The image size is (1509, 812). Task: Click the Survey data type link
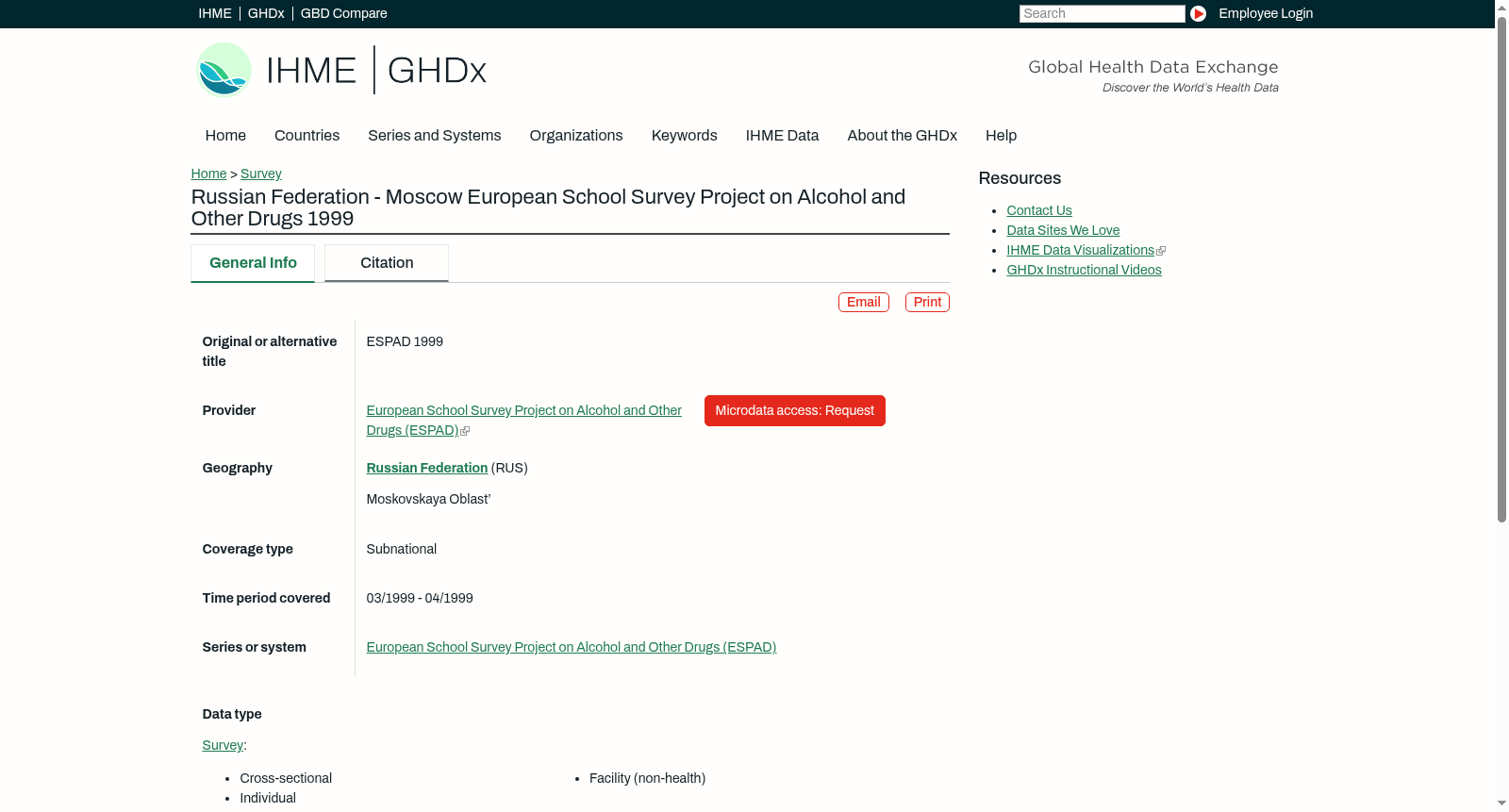223,745
